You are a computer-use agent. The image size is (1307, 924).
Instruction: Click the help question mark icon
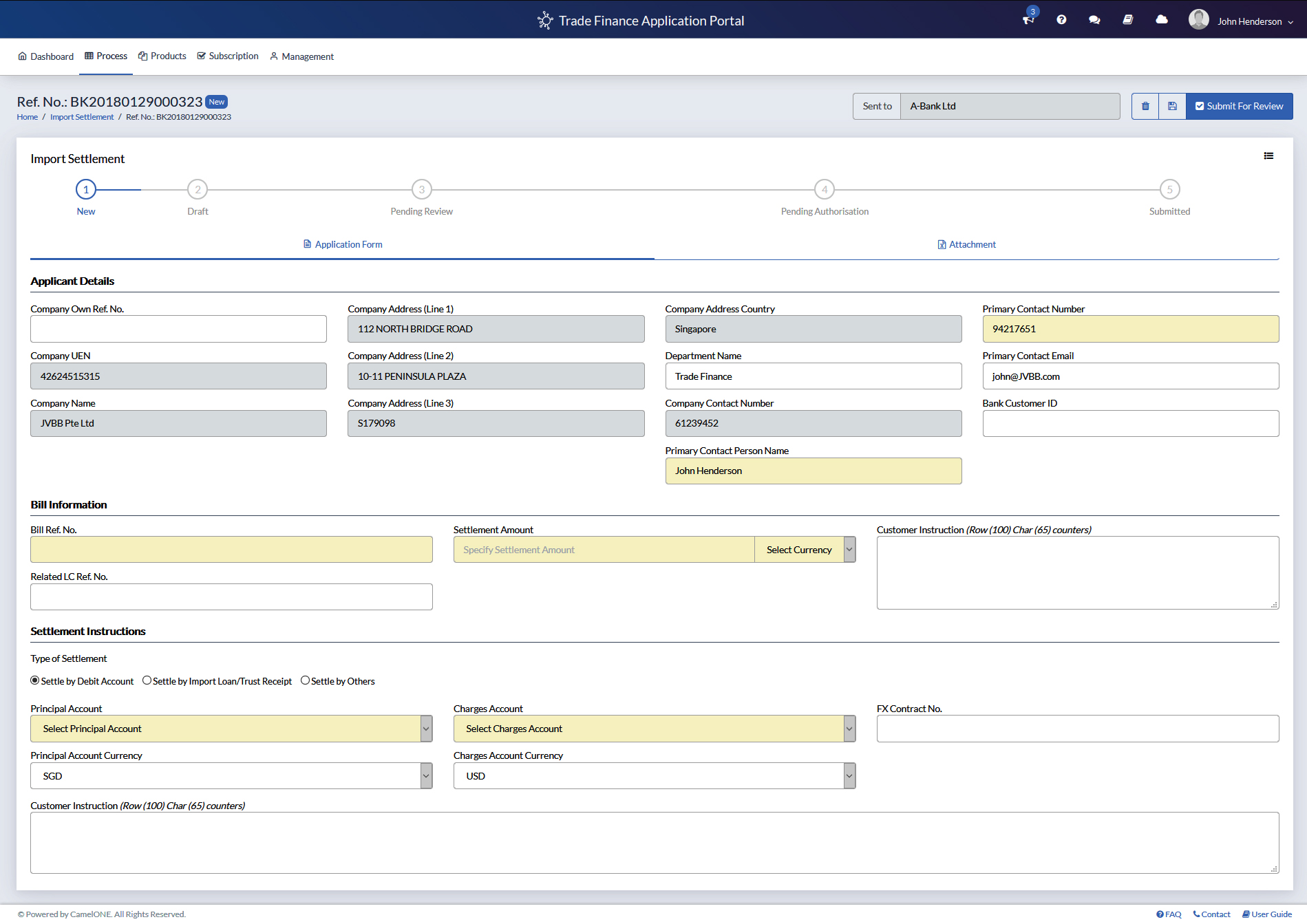coord(1061,20)
